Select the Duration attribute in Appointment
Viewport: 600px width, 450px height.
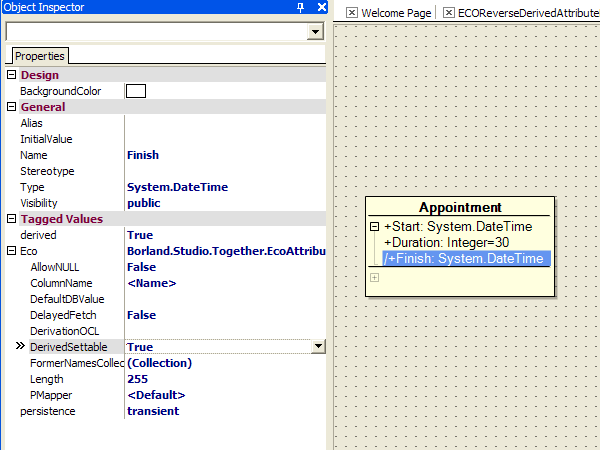(447, 243)
